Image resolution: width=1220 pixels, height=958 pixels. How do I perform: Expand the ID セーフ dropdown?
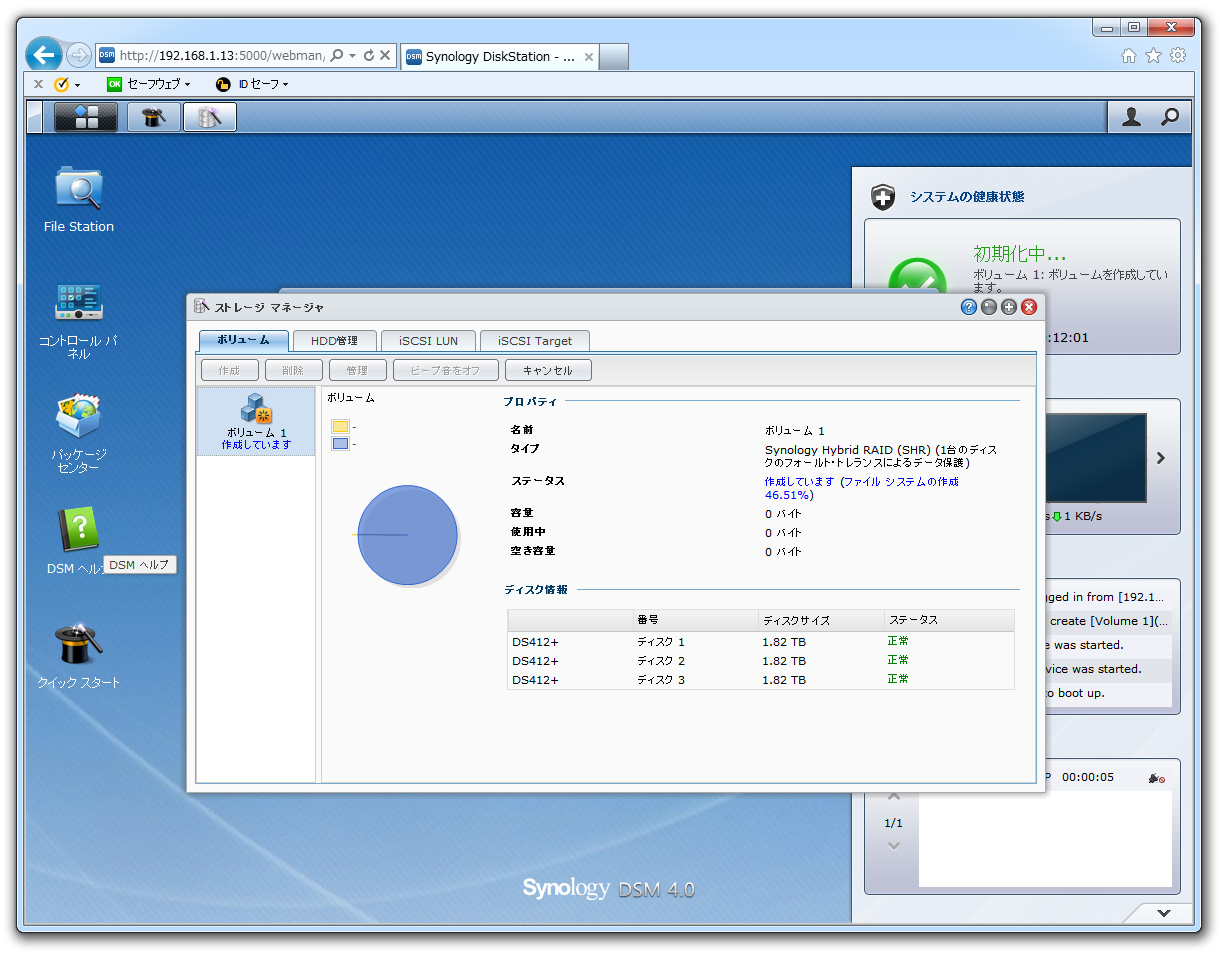[x=285, y=85]
